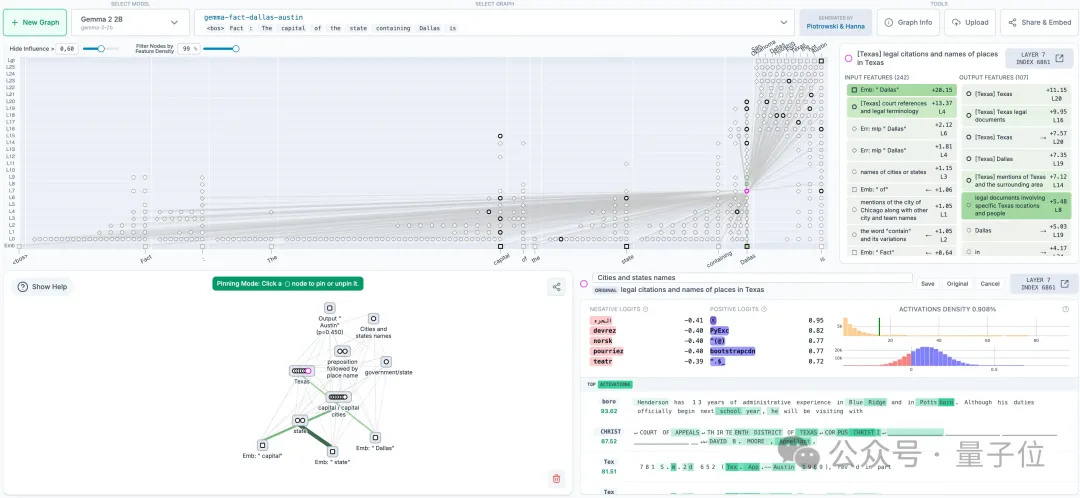The width and height of the screenshot is (1080, 498).
Task: Click the share icon in subgraph panel
Action: [556, 287]
